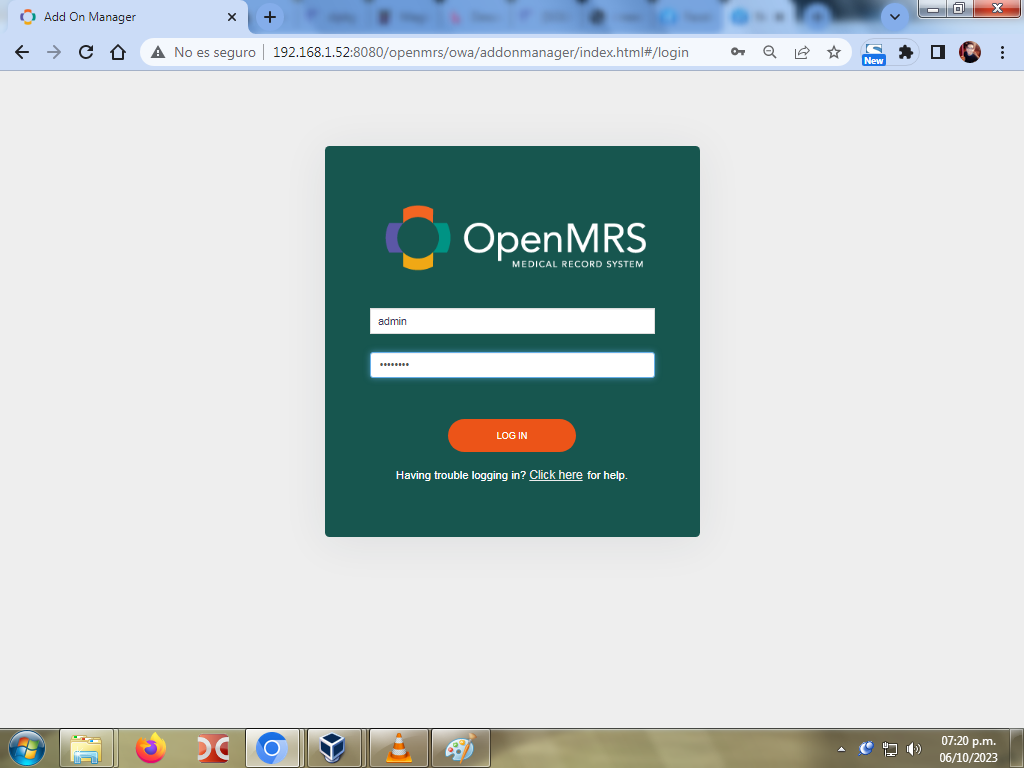Click the LOG IN button

512,436
